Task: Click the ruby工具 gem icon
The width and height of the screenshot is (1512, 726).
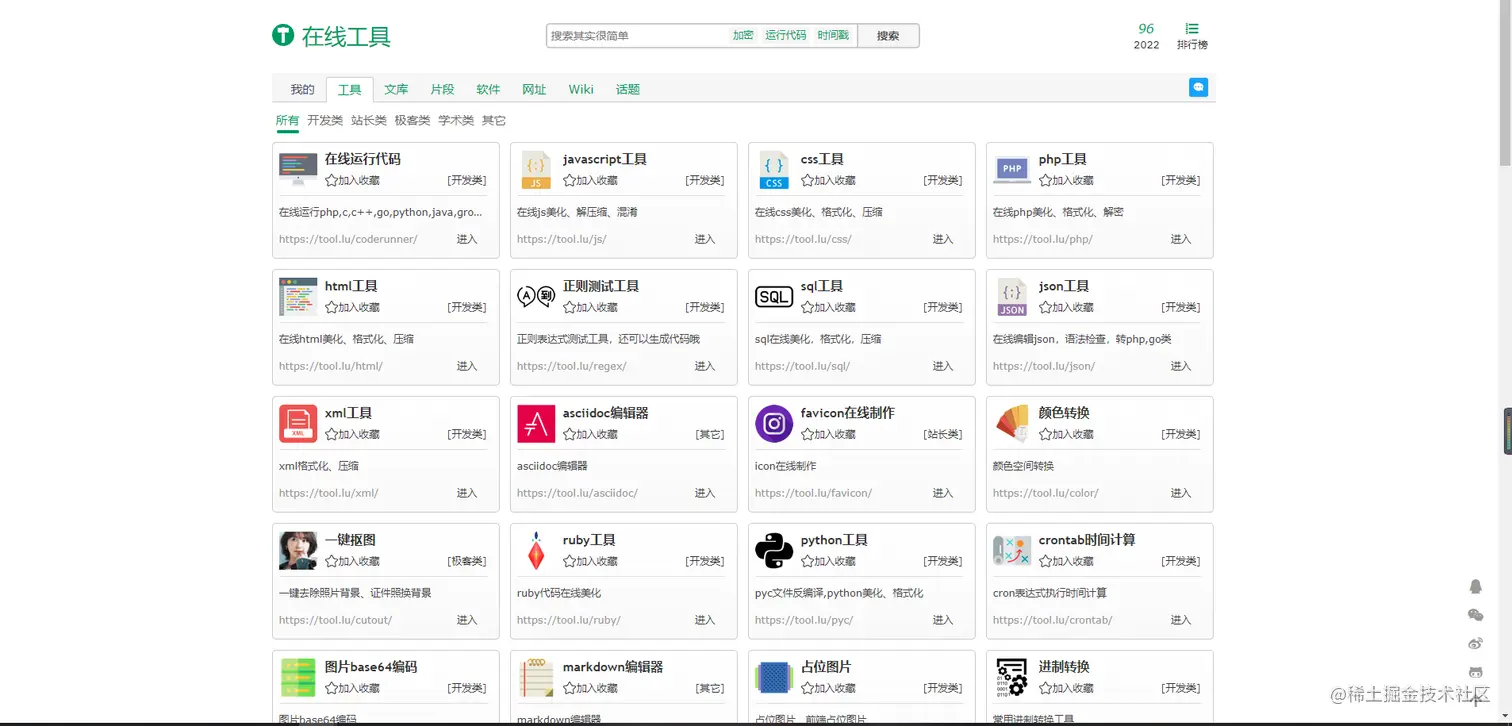Action: tap(536, 551)
